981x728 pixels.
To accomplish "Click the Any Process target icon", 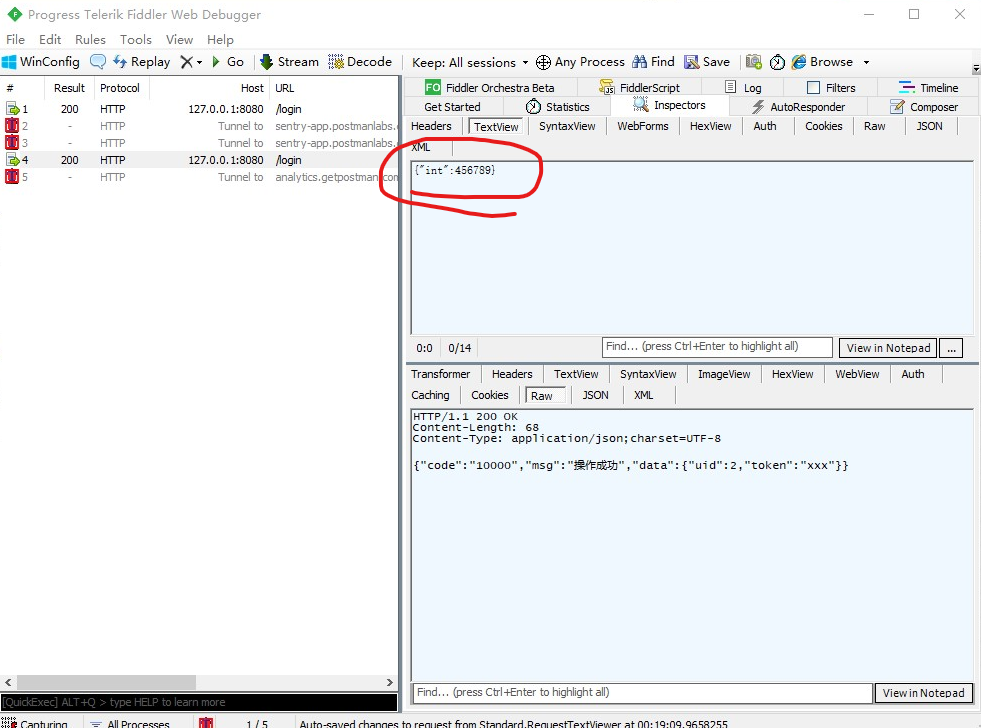I will pyautogui.click(x=543, y=62).
